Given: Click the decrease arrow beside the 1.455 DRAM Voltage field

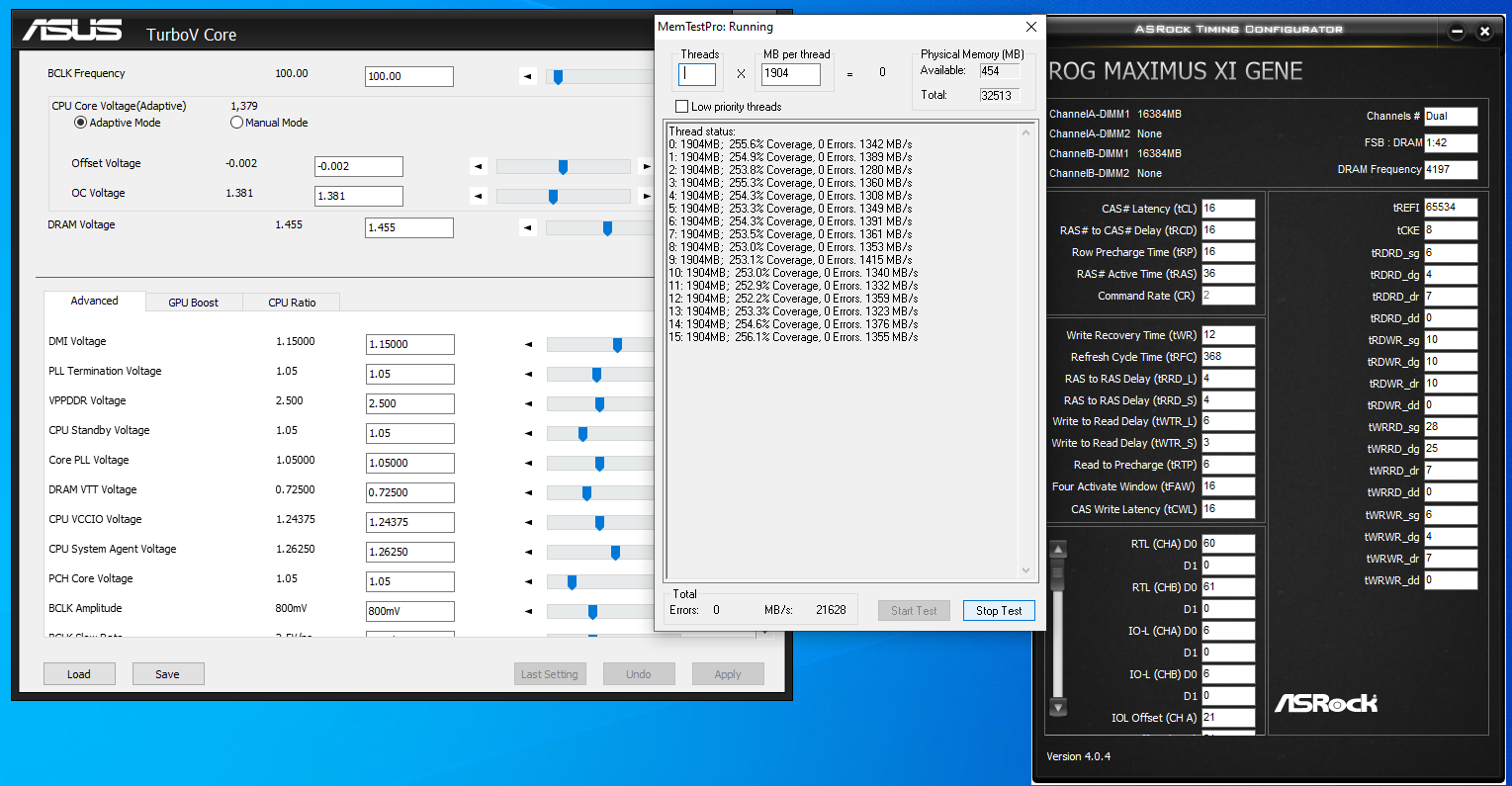Looking at the screenshot, I should 528,227.
